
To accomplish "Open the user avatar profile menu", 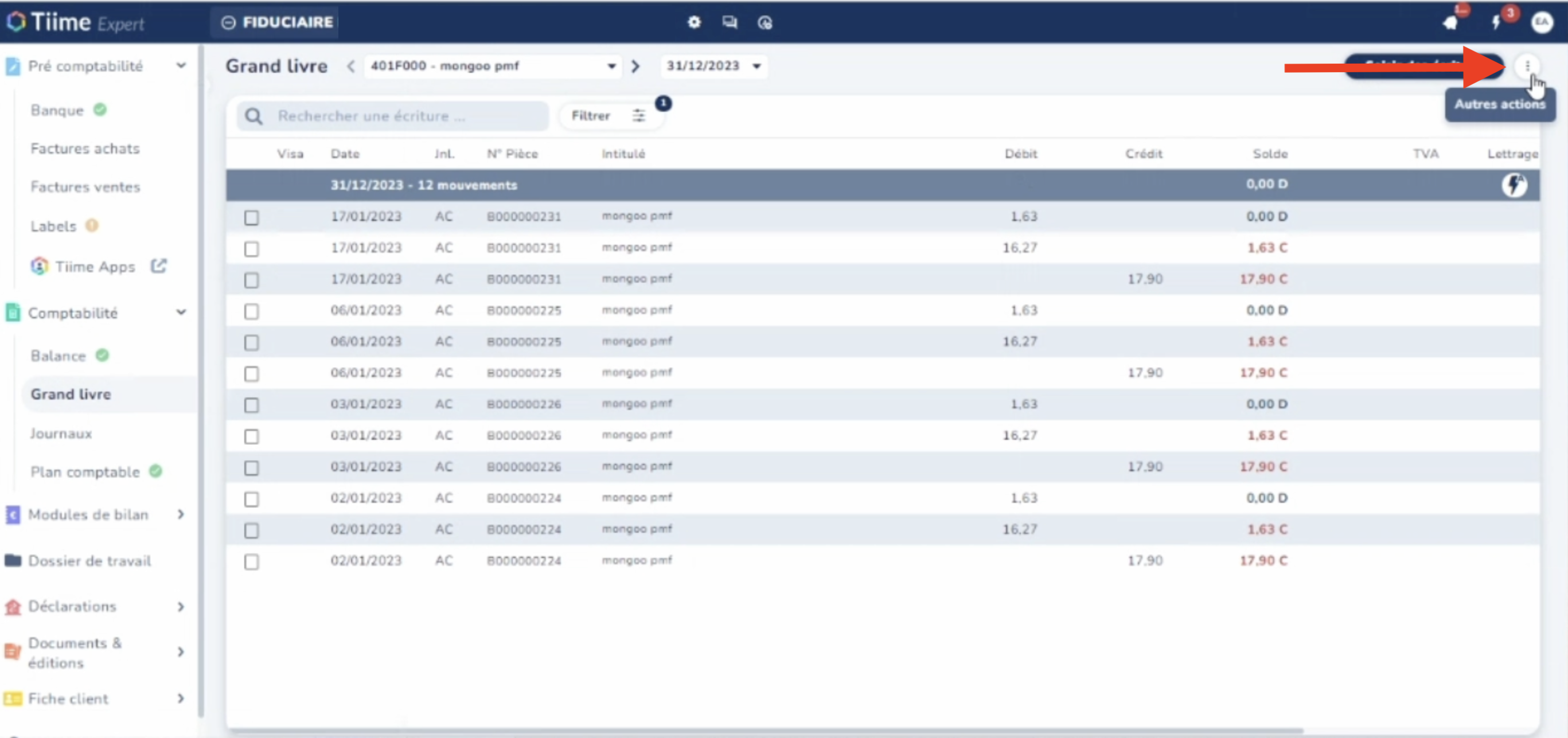I will tap(1542, 22).
